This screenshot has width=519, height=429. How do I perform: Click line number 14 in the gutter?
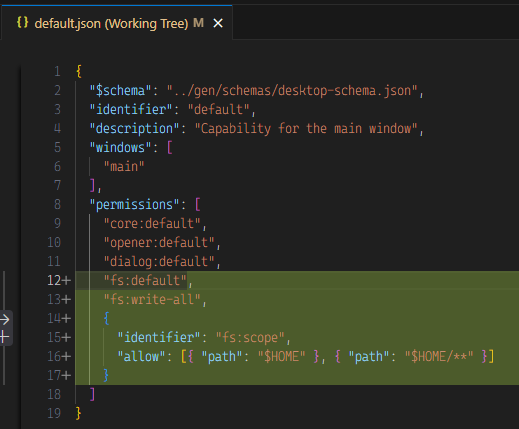pos(54,318)
